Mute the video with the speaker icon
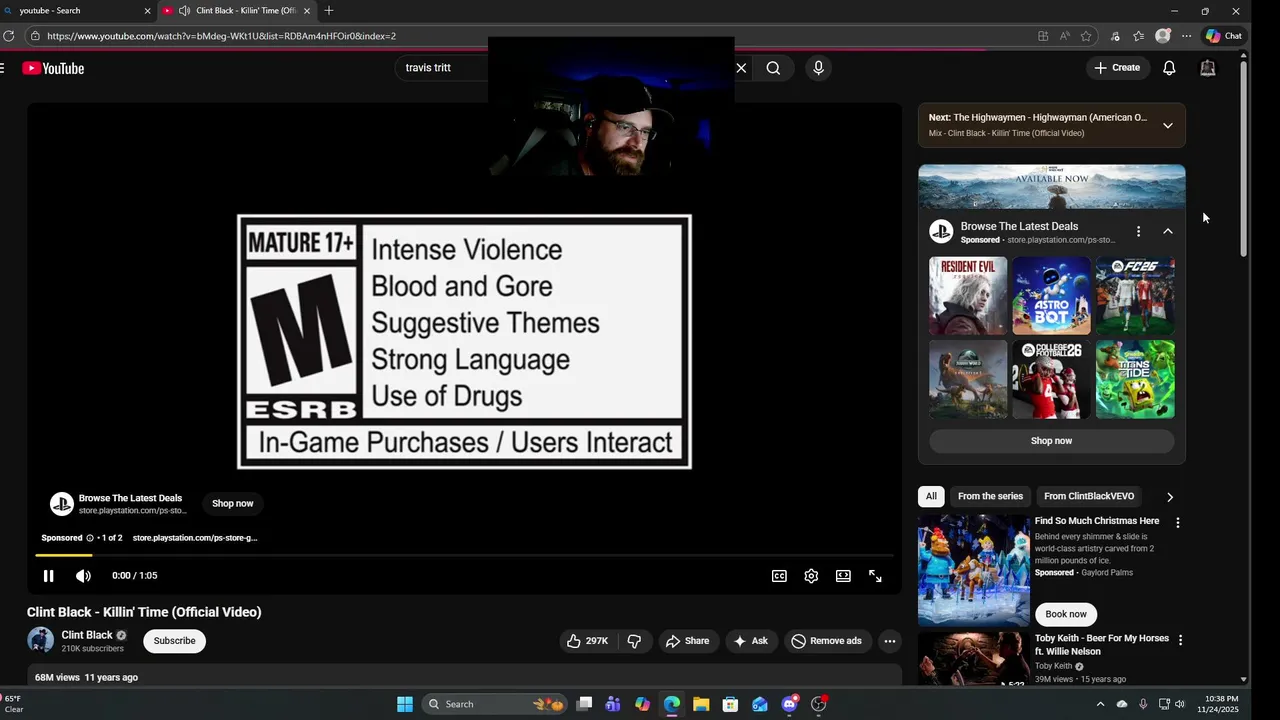Image resolution: width=1280 pixels, height=720 pixels. coord(83,576)
